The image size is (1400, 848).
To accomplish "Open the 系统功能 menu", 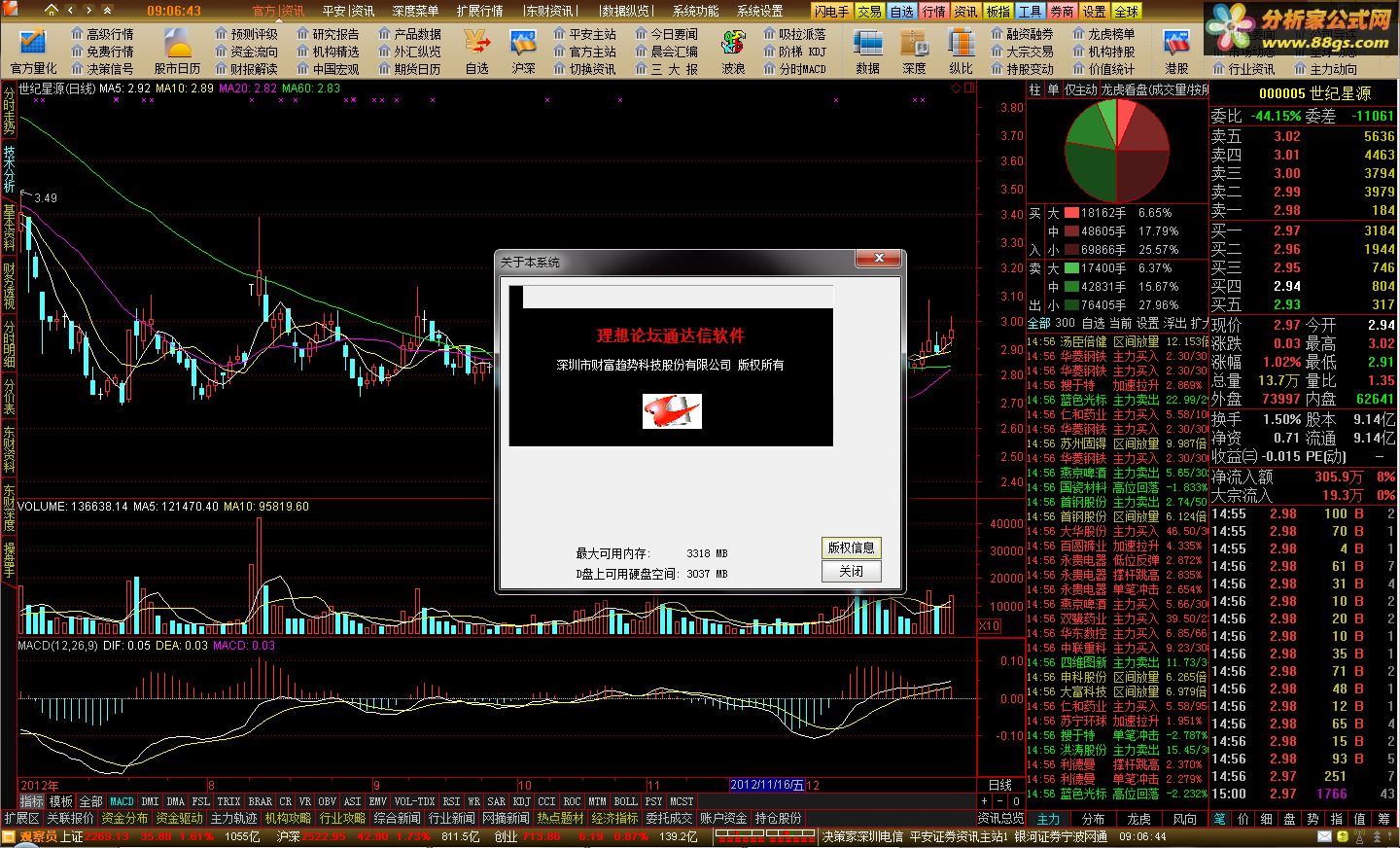I will pos(695,11).
